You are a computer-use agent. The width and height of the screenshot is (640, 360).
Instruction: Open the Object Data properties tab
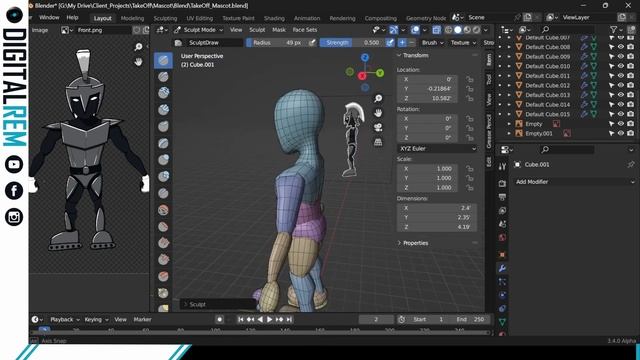(x=502, y=322)
